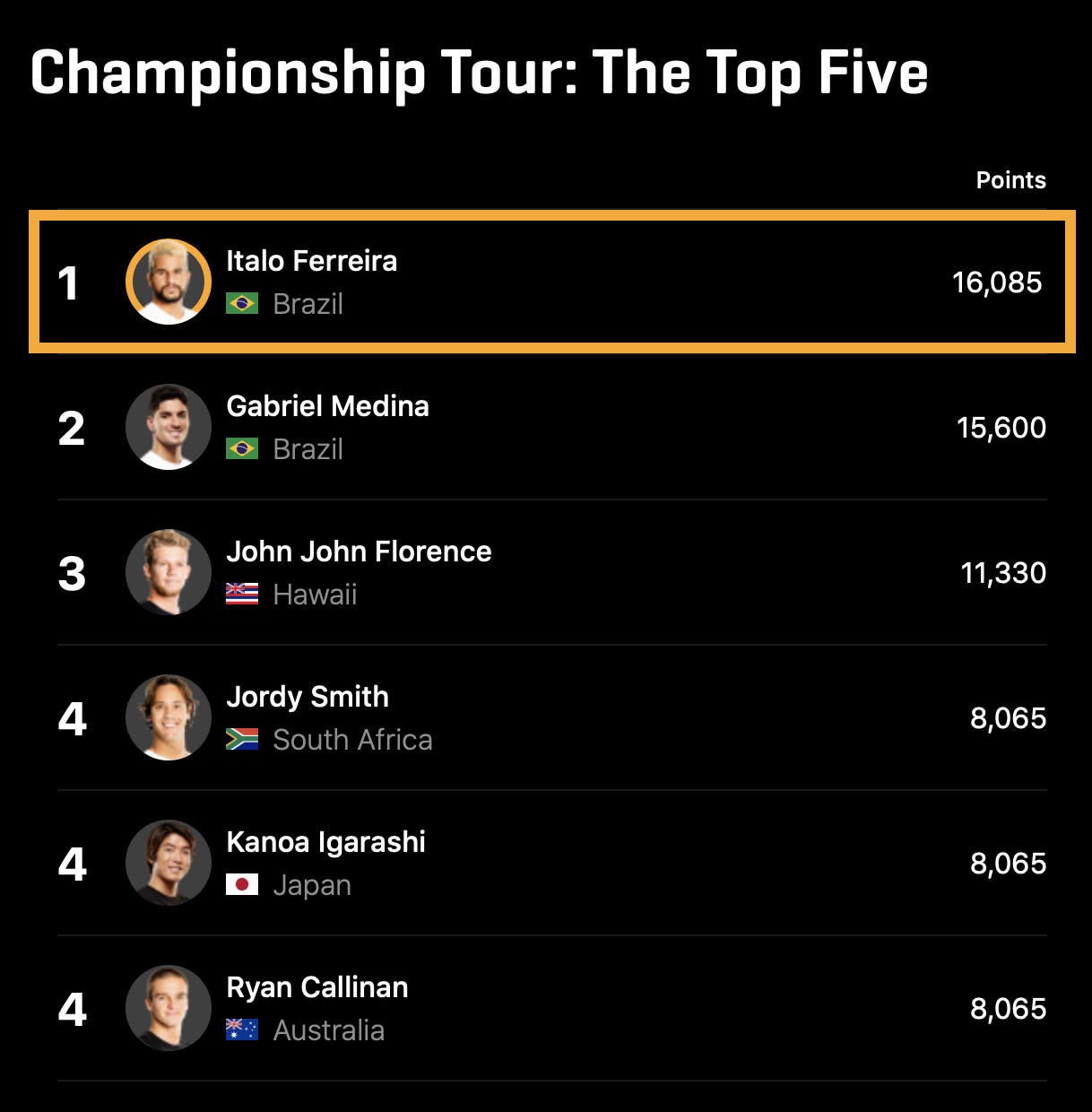The width and height of the screenshot is (1092, 1112).
Task: Select Jordy Smith's name link
Action: (x=308, y=697)
